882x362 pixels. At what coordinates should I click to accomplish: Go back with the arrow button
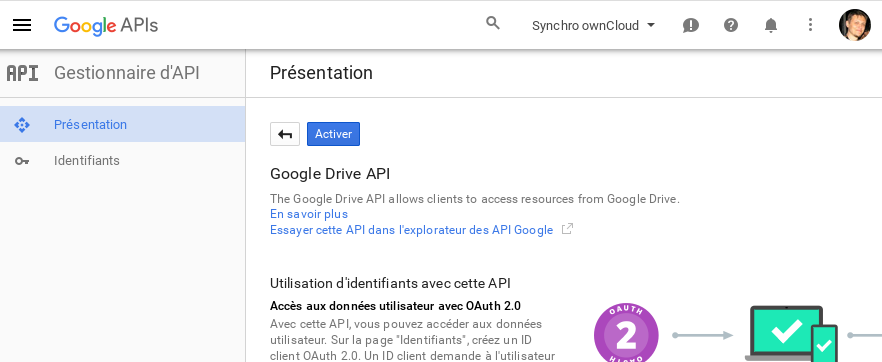pos(285,134)
